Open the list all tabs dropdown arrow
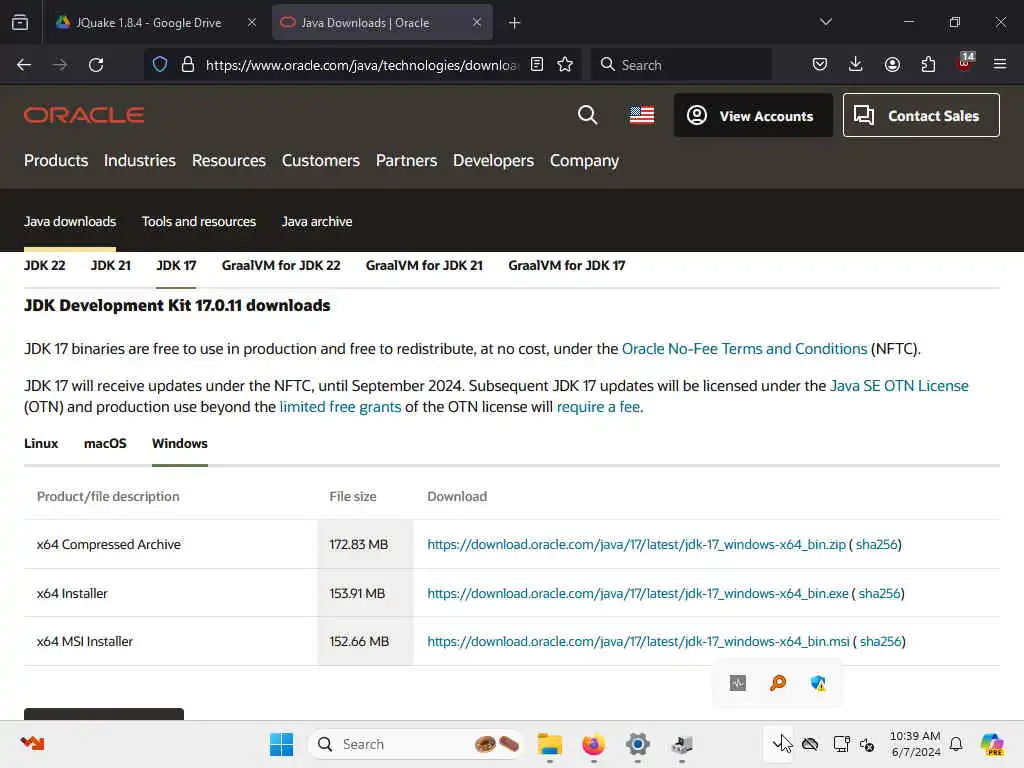The image size is (1024, 768). click(826, 22)
